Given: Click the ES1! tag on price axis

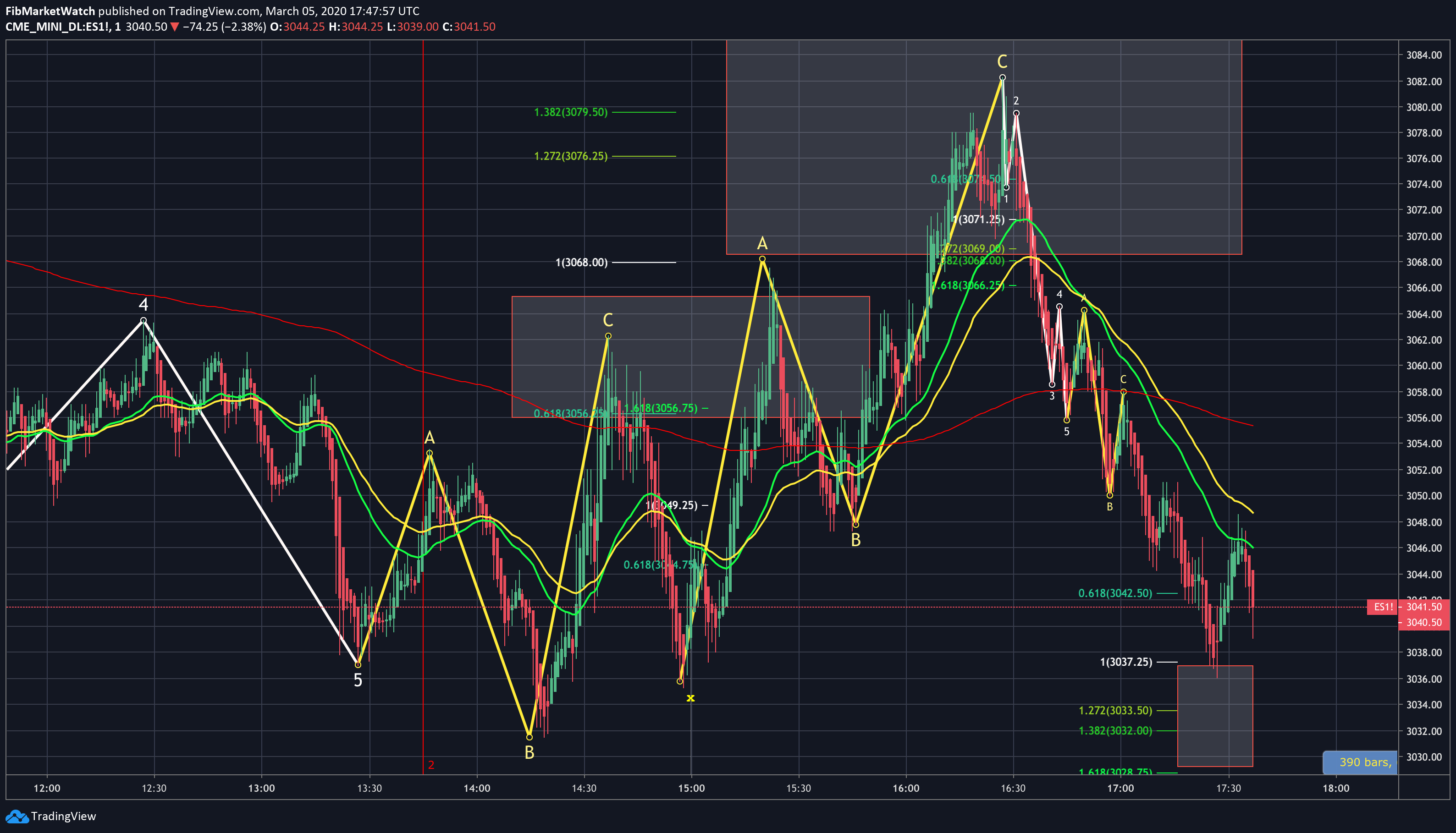Looking at the screenshot, I should click(x=1383, y=607).
